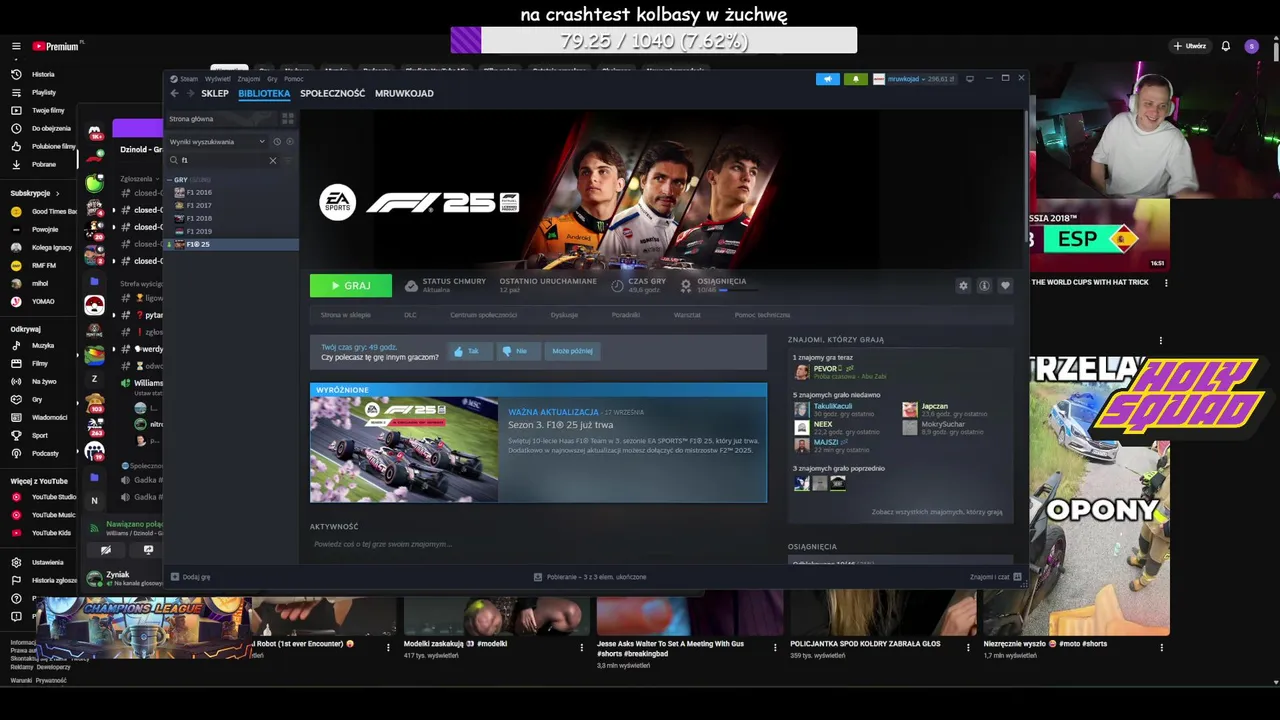Open the MRUWKOJAD profile tab
The width and height of the screenshot is (1280, 720).
coord(404,93)
